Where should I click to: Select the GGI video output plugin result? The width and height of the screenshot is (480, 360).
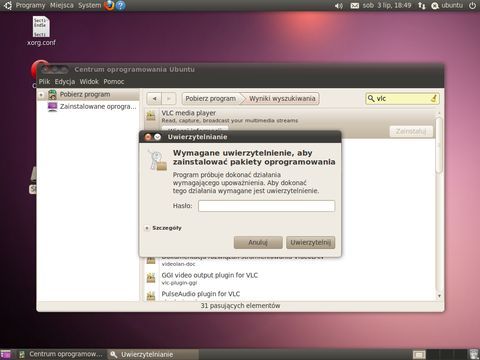click(290, 278)
